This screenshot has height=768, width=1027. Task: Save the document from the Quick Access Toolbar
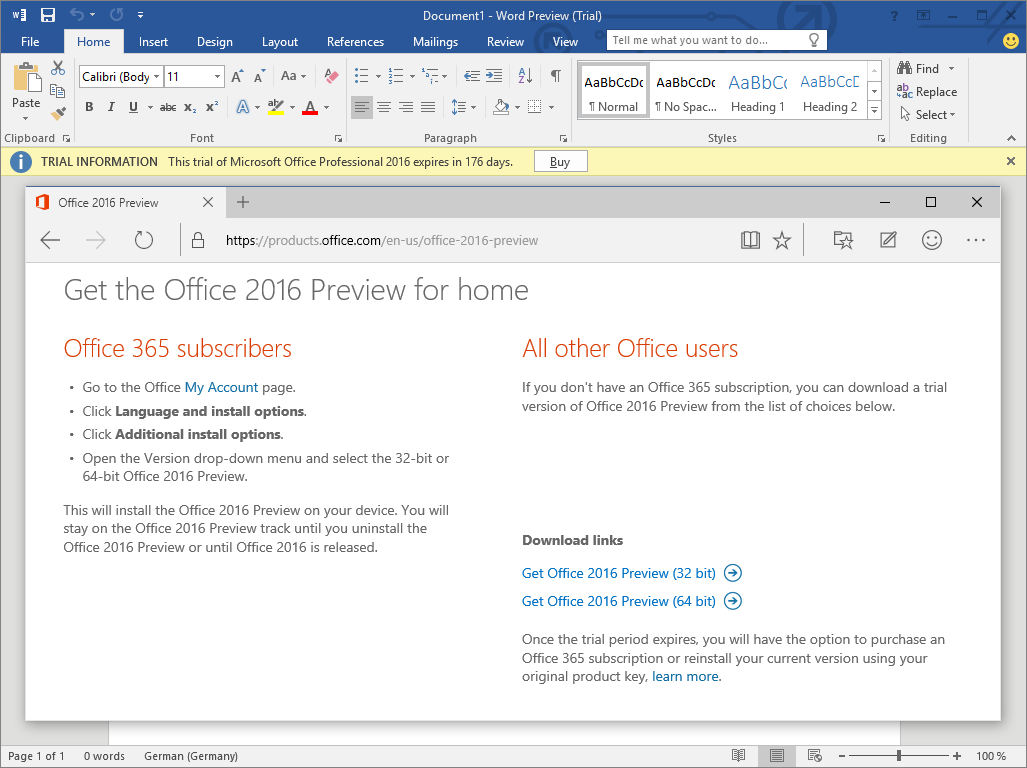point(48,15)
